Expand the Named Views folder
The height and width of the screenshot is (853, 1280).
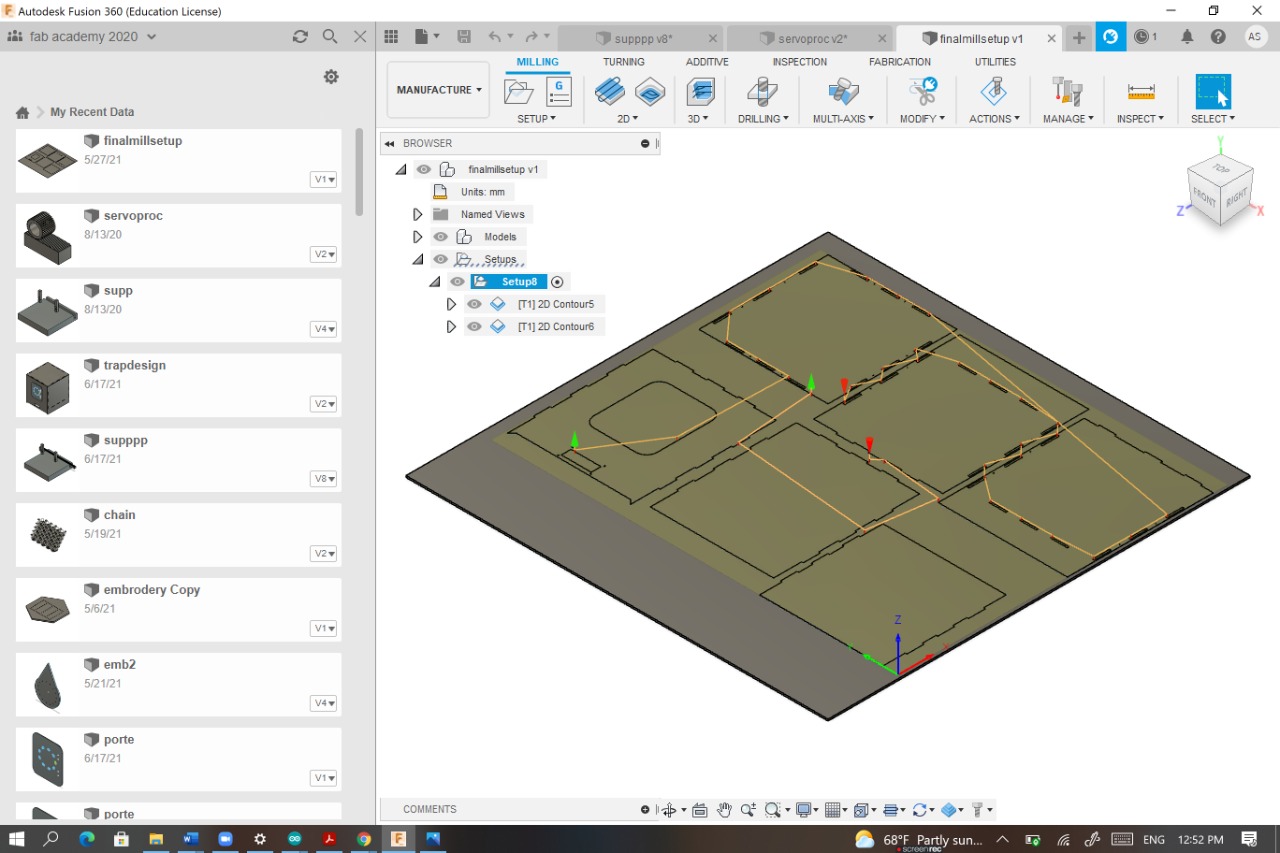(x=418, y=214)
